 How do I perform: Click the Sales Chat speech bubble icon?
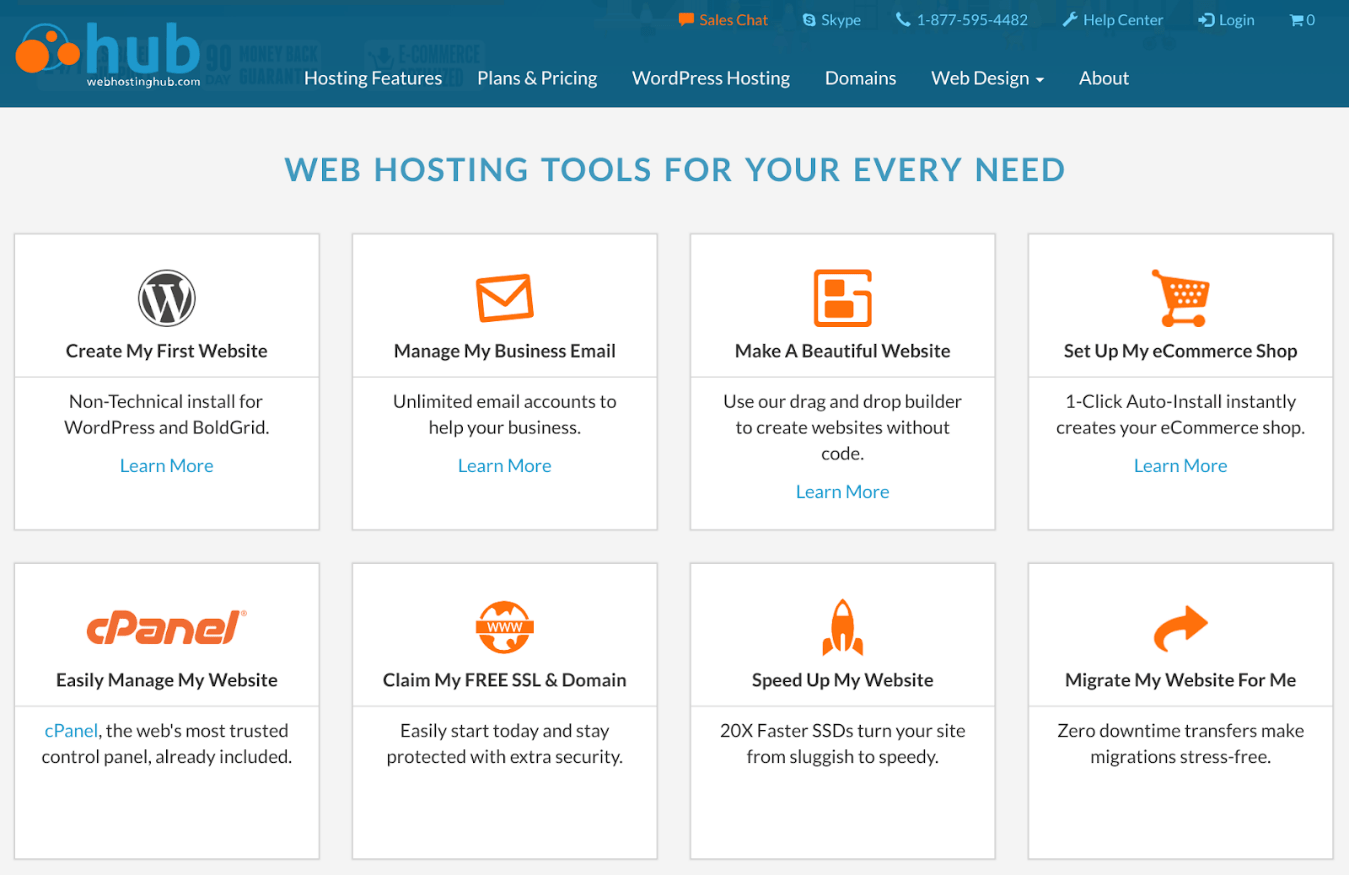click(686, 20)
